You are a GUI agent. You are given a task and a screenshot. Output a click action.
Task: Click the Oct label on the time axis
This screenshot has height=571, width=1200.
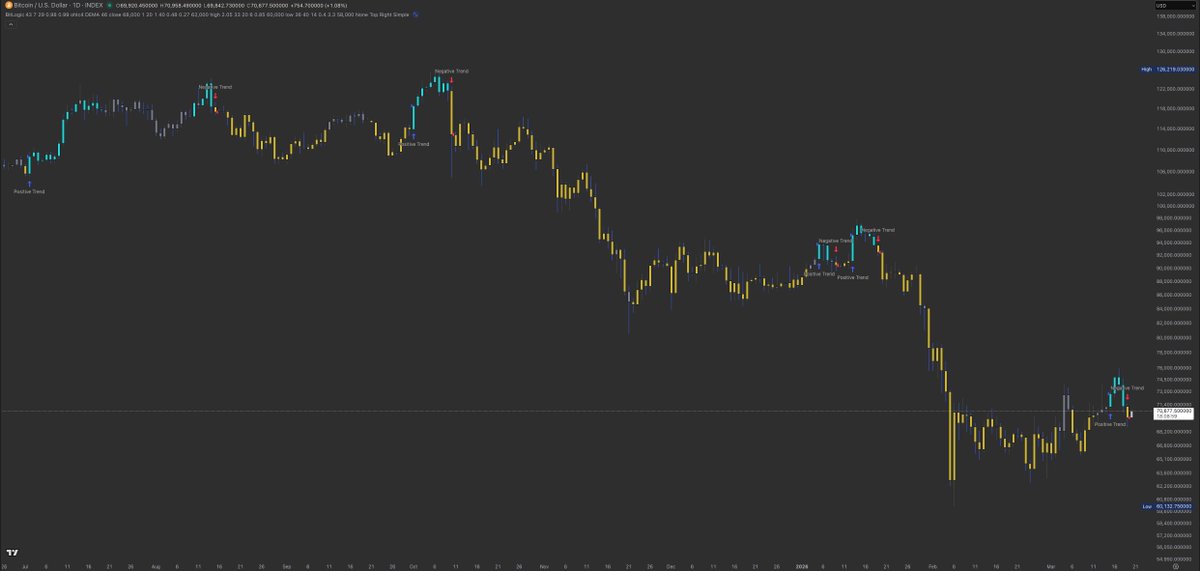412,565
